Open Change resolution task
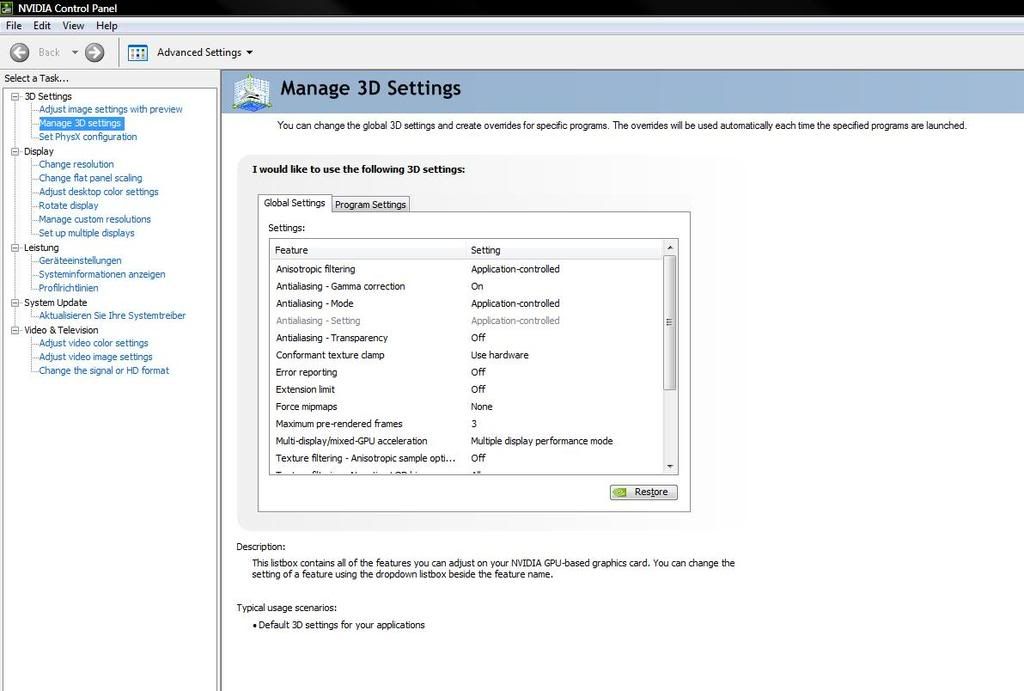 (76, 164)
